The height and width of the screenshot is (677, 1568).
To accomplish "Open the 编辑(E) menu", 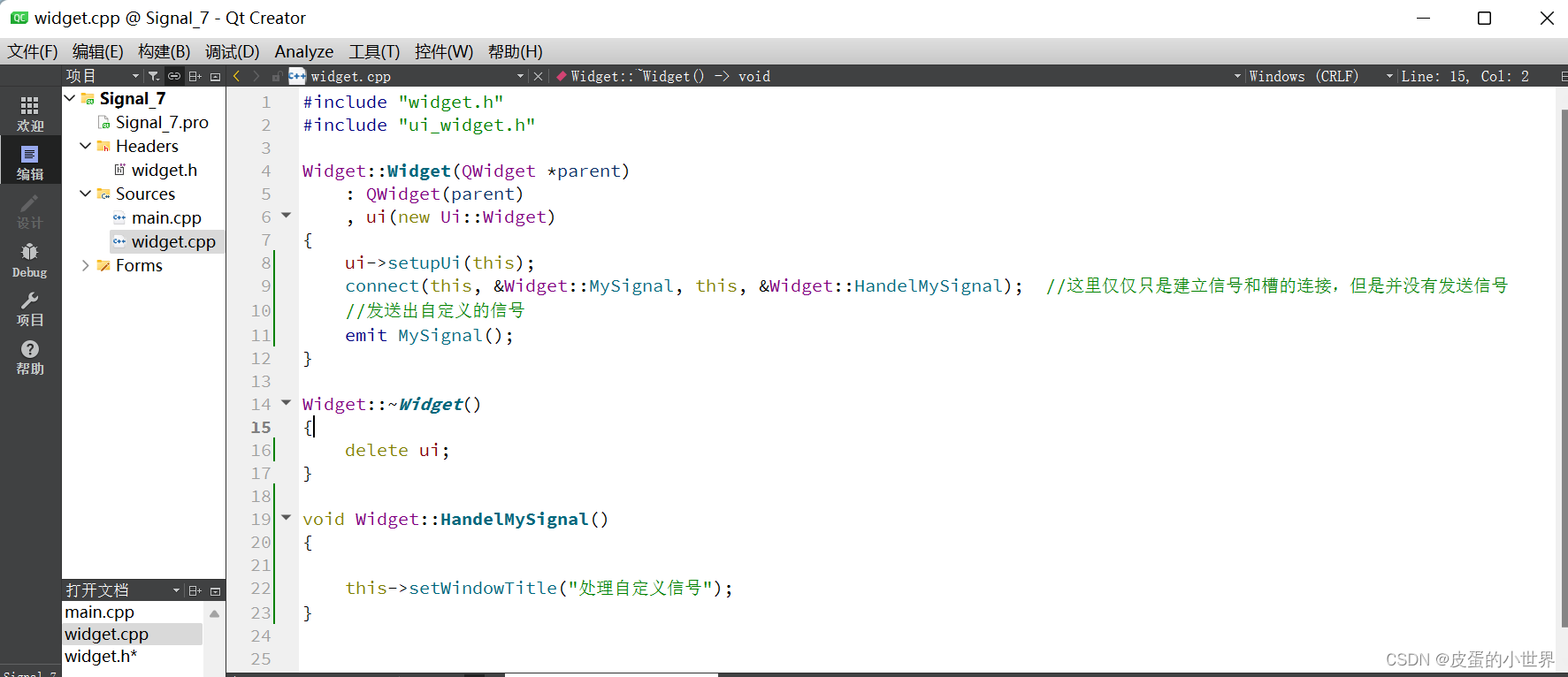I will pos(97,51).
